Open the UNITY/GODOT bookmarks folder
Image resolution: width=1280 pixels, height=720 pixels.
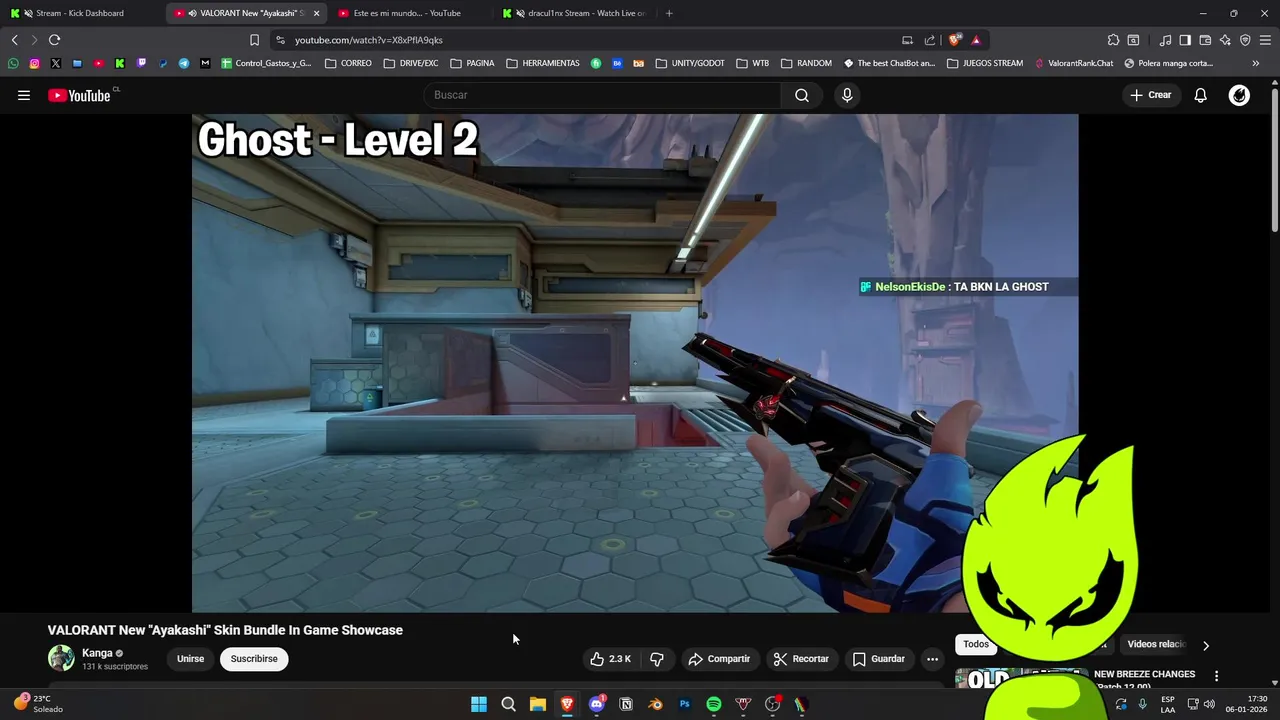pyautogui.click(x=690, y=63)
